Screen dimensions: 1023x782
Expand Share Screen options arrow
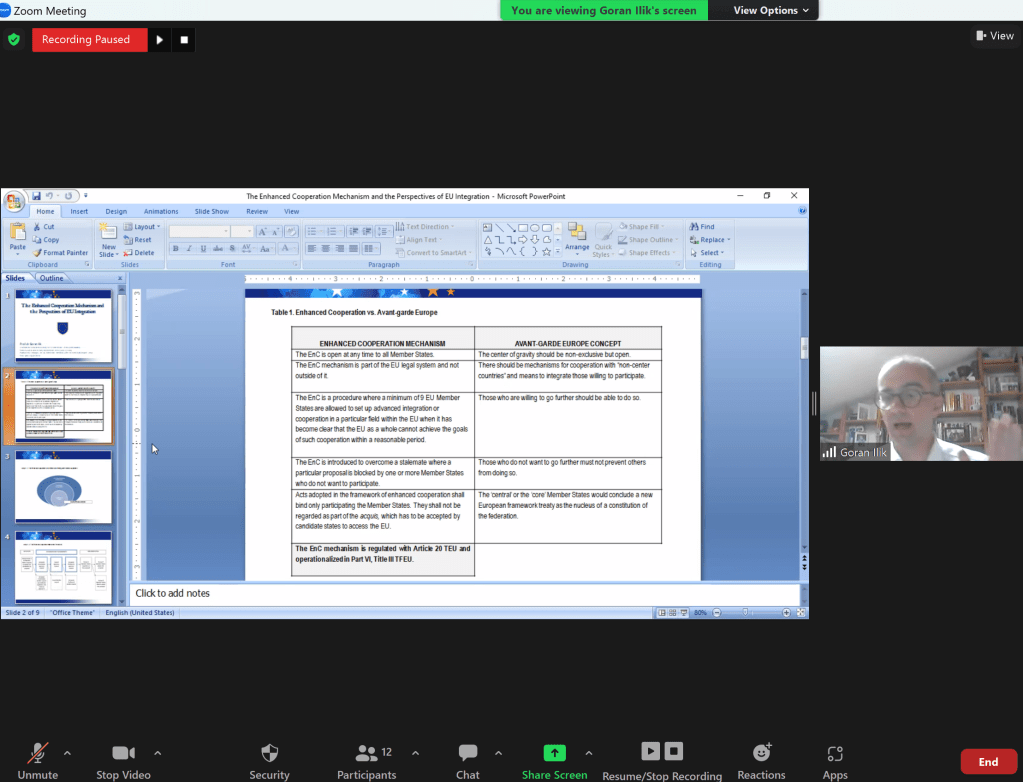coord(588,753)
